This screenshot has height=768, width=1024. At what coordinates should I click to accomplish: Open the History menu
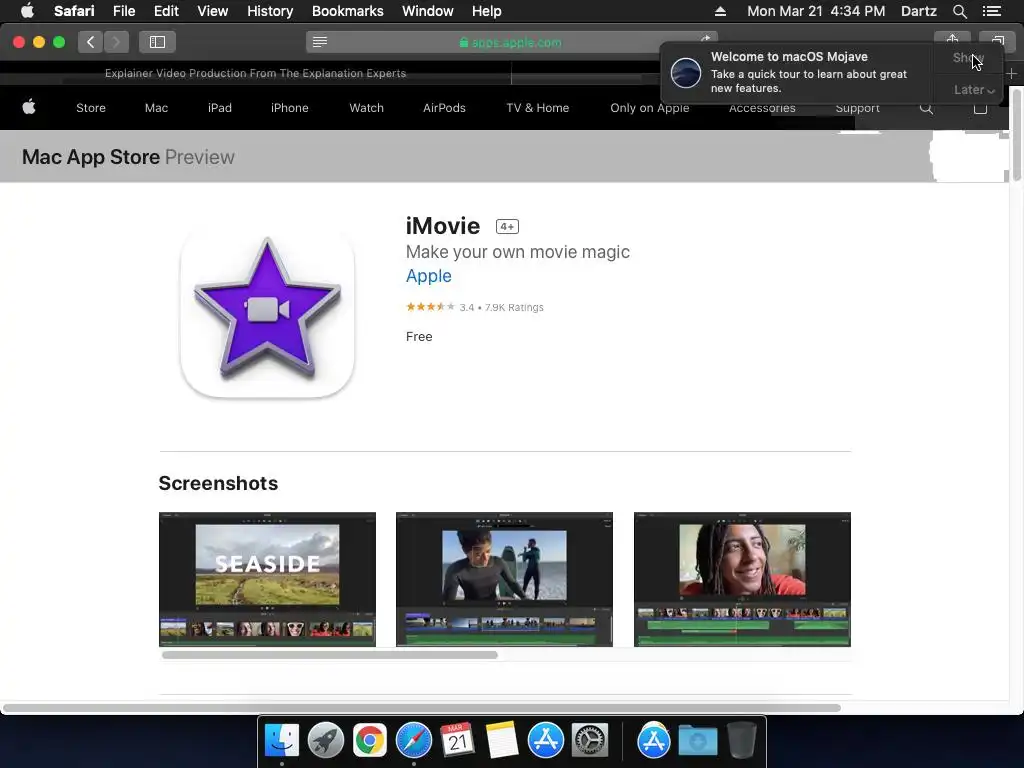[x=270, y=11]
